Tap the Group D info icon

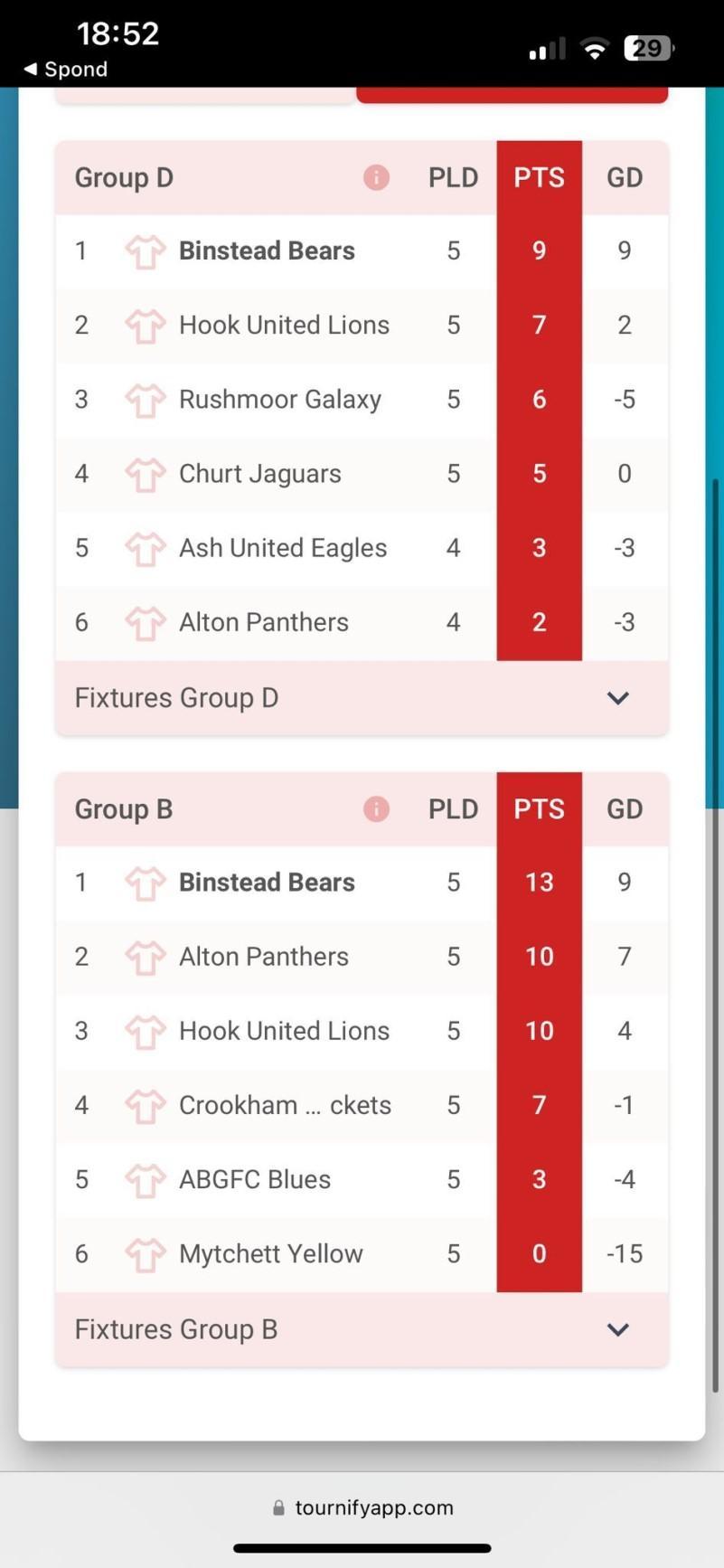click(x=376, y=177)
